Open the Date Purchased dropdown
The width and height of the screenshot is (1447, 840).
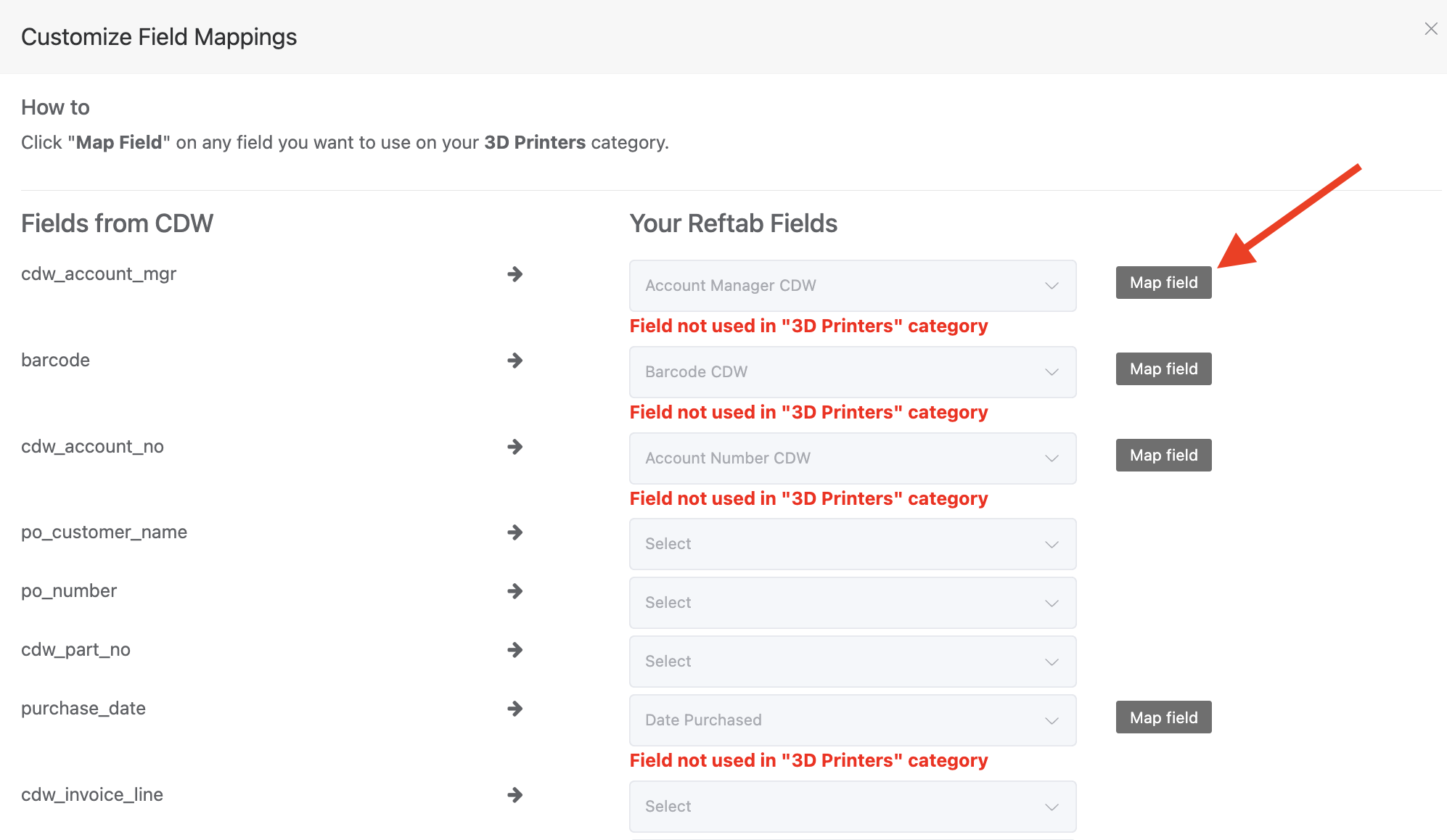pyautogui.click(x=853, y=720)
